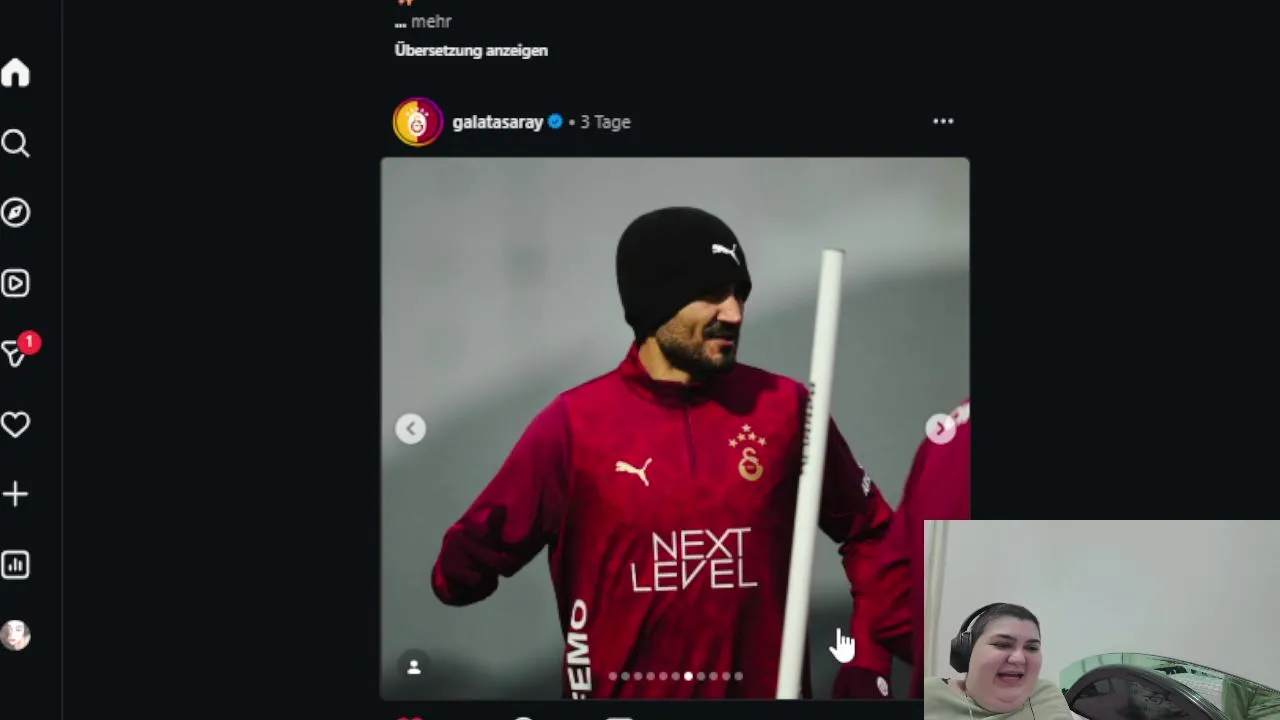Open the Search magnifier in sidebar
This screenshot has height=720, width=1280.
click(15, 144)
